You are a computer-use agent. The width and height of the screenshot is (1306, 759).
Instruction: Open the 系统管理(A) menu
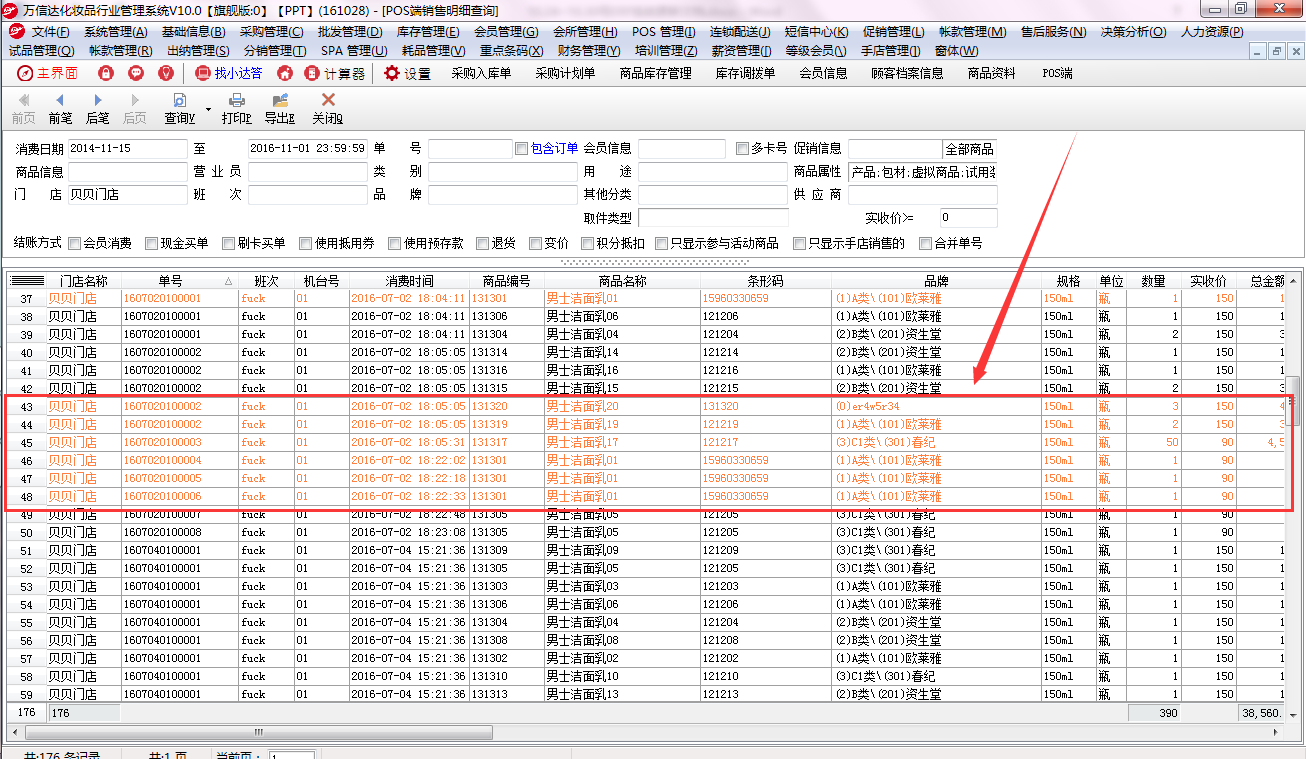point(115,32)
